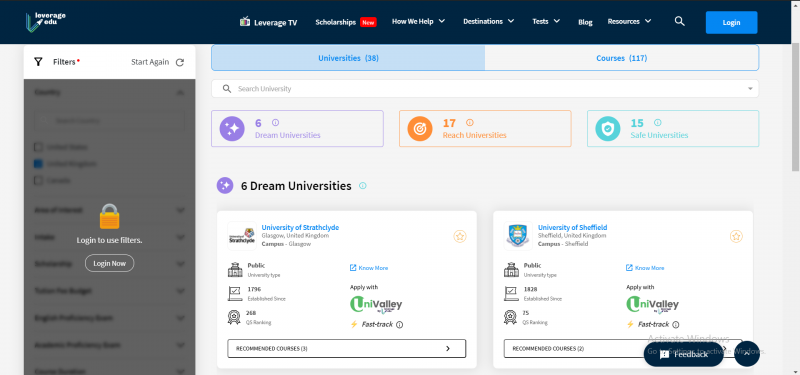Image resolution: width=800 pixels, height=375 pixels.
Task: Shortlist University of Sheffield with star icon
Action: pos(736,236)
